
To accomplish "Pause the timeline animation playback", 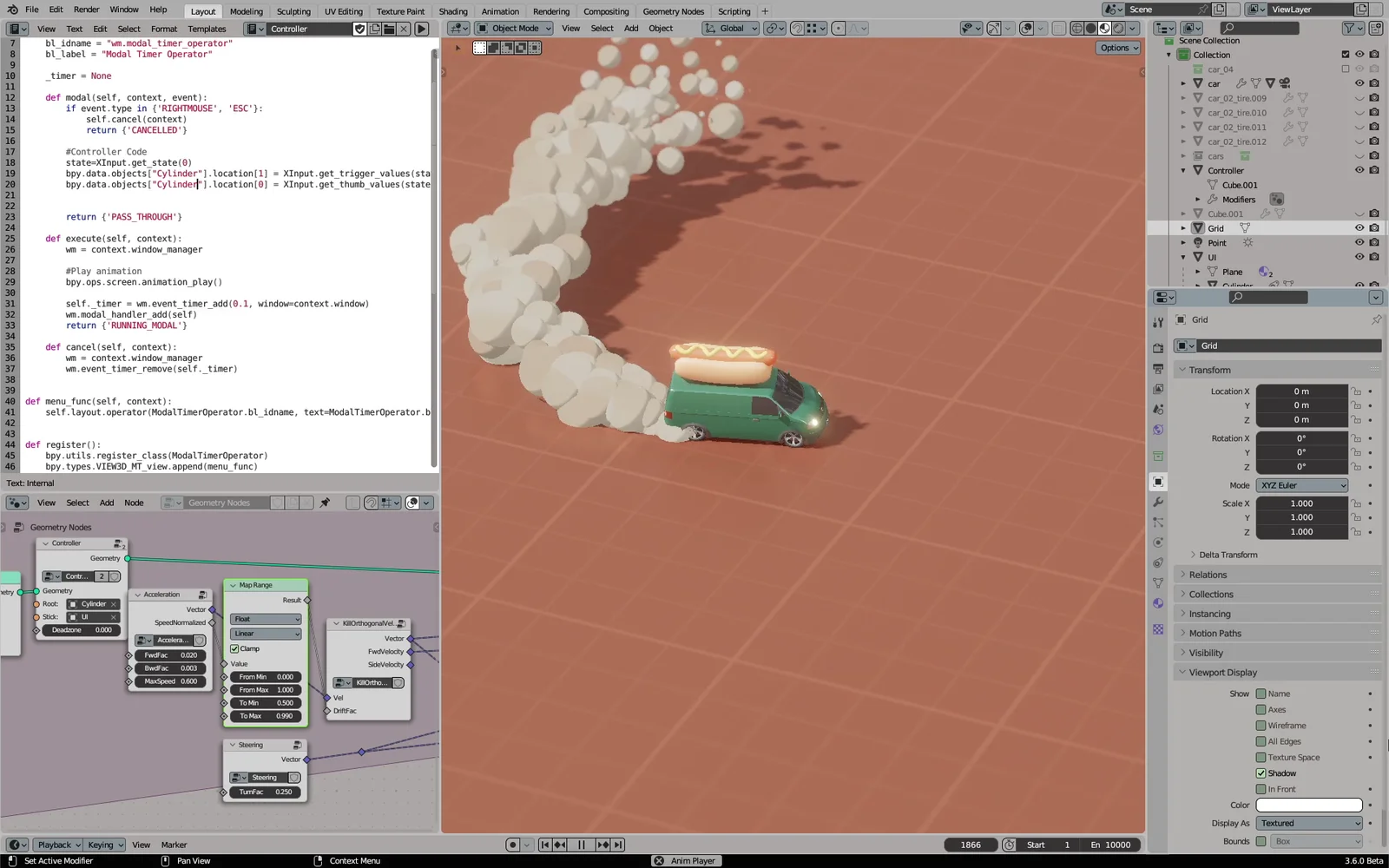I will (x=581, y=845).
